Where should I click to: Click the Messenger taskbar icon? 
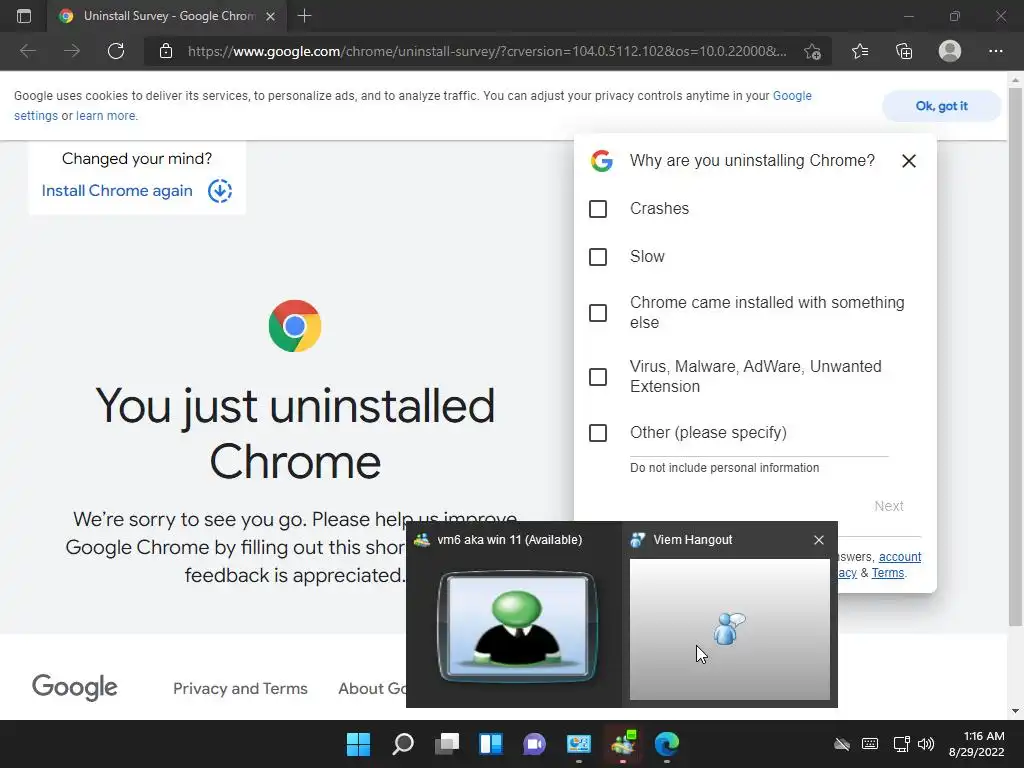pos(622,744)
